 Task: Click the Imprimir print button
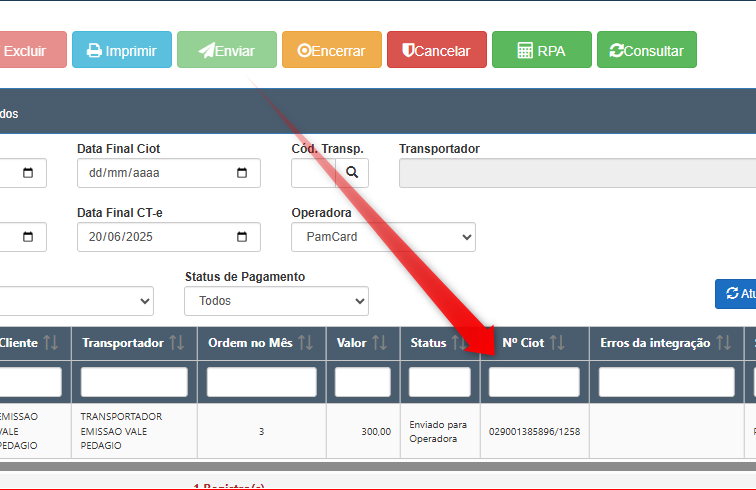pos(121,50)
